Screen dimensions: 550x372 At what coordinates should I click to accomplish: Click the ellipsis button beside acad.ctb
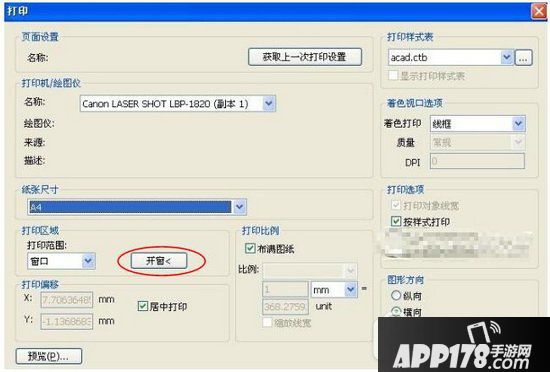point(523,58)
